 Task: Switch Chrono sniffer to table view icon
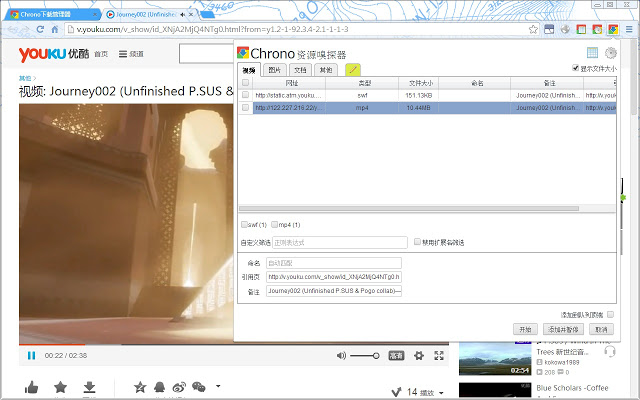point(592,52)
